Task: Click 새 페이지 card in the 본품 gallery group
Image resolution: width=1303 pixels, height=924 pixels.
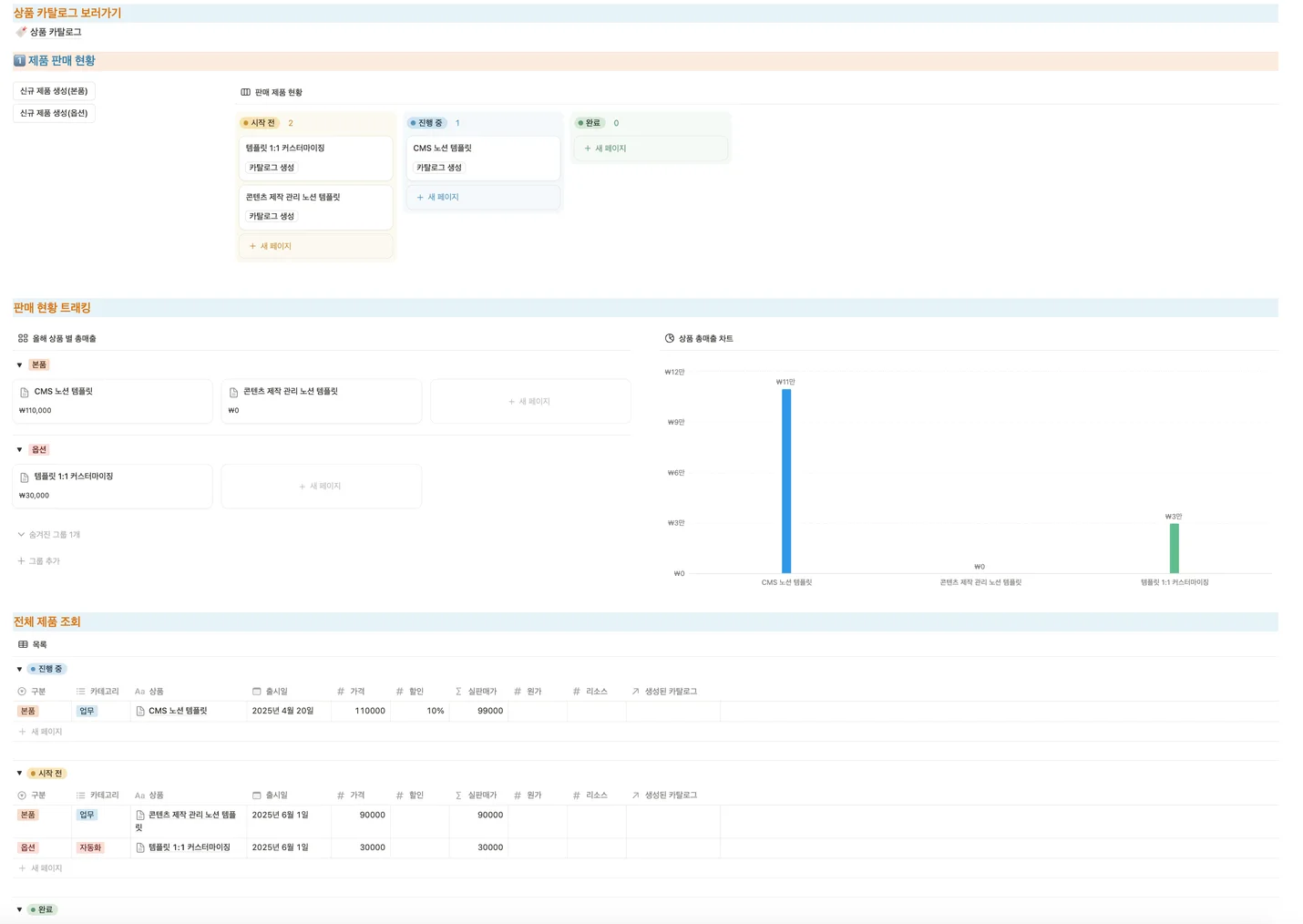Action: (x=530, y=401)
